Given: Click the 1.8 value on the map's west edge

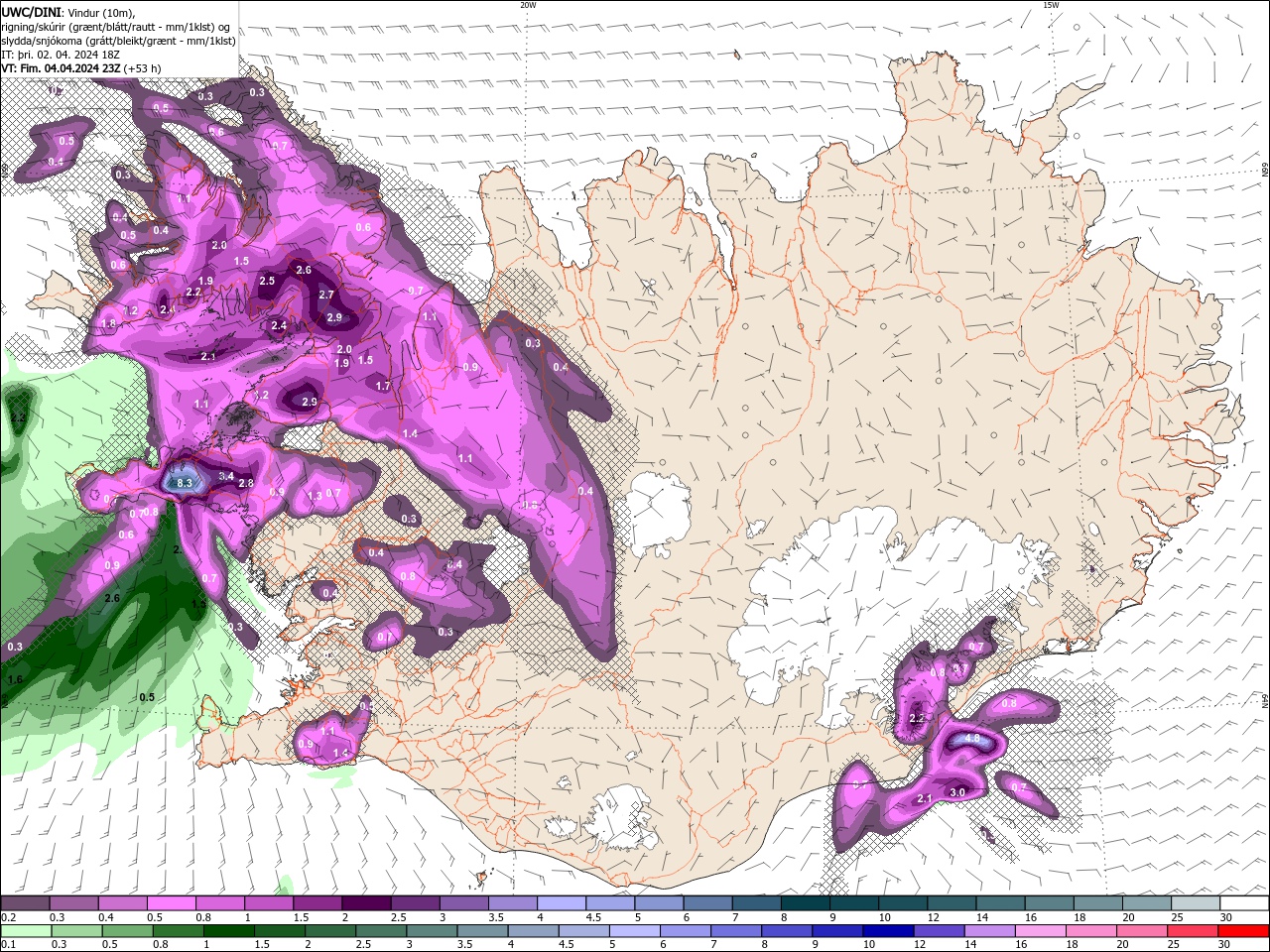Looking at the screenshot, I should pos(108,323).
